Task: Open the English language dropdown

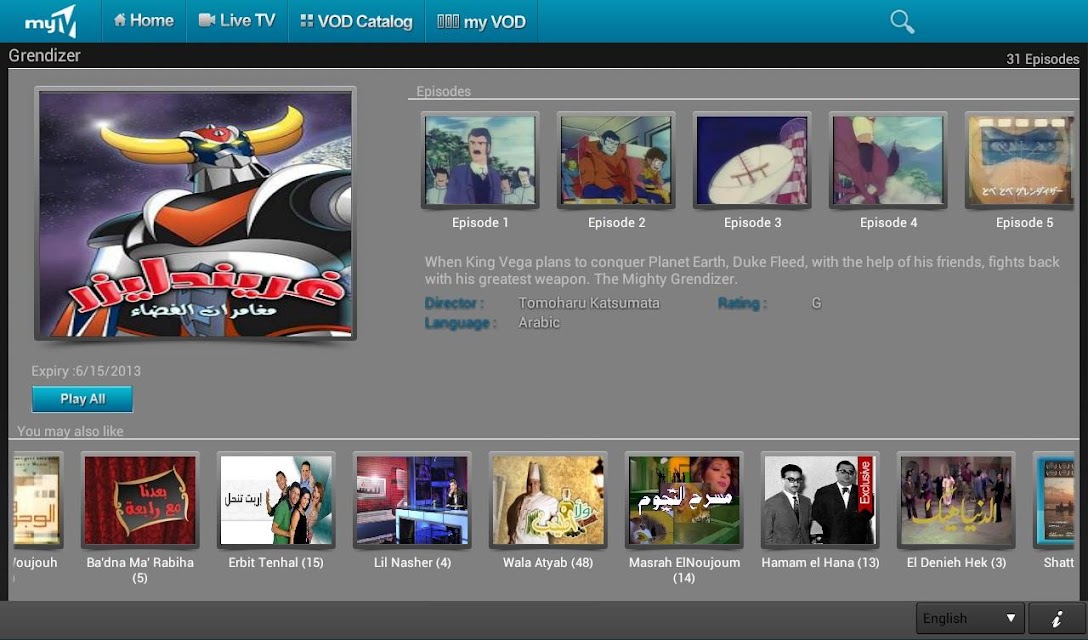Action: point(970,618)
